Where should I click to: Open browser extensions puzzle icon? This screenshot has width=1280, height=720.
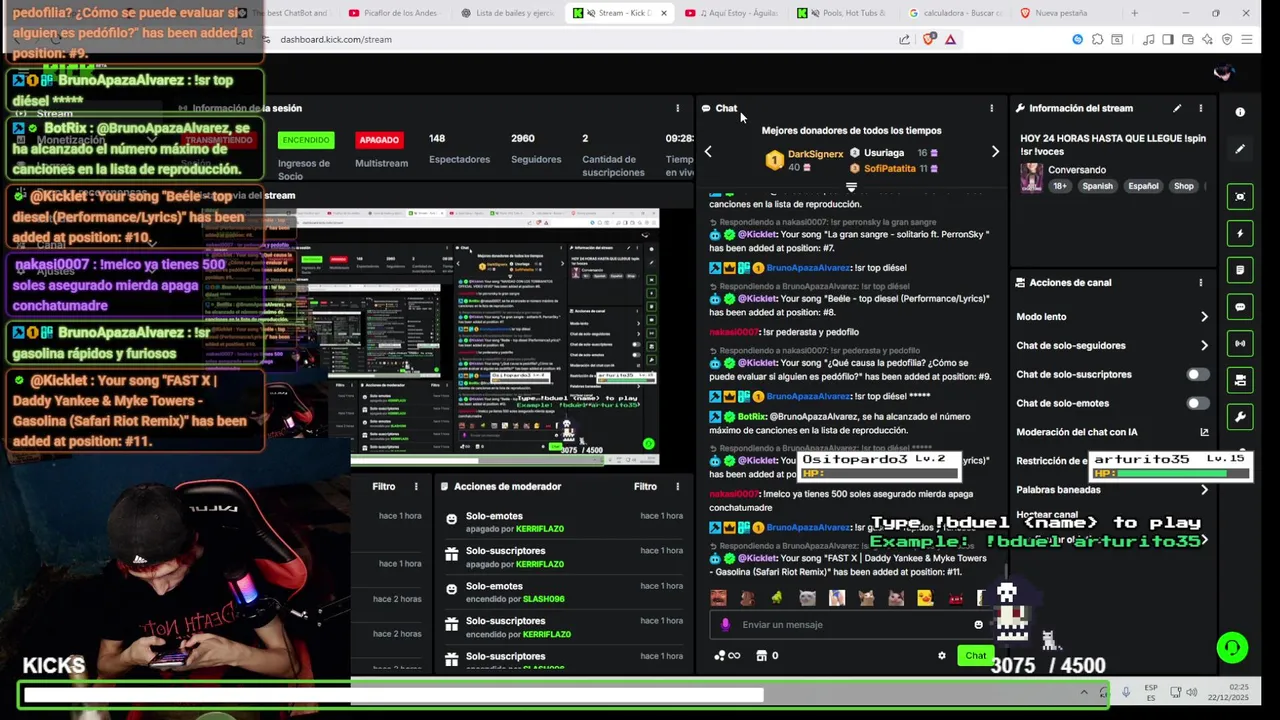[x=1097, y=39]
